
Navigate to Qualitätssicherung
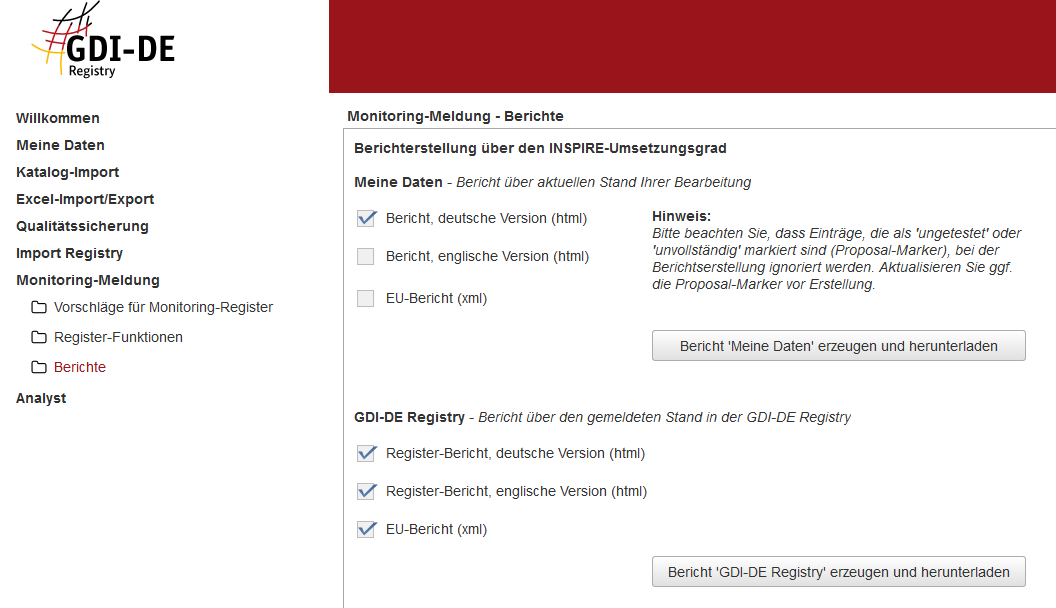(82, 226)
